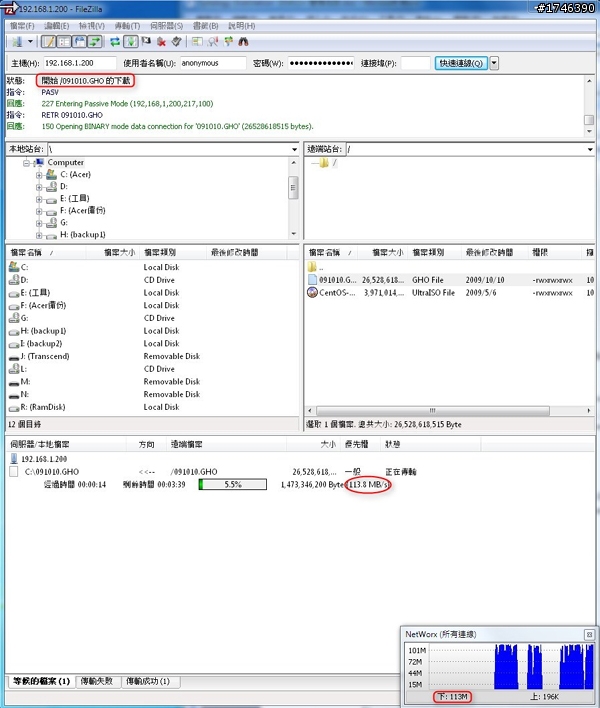This screenshot has height=708, width=600.
Task: Cancel the current operation flag icon
Action: [146, 42]
